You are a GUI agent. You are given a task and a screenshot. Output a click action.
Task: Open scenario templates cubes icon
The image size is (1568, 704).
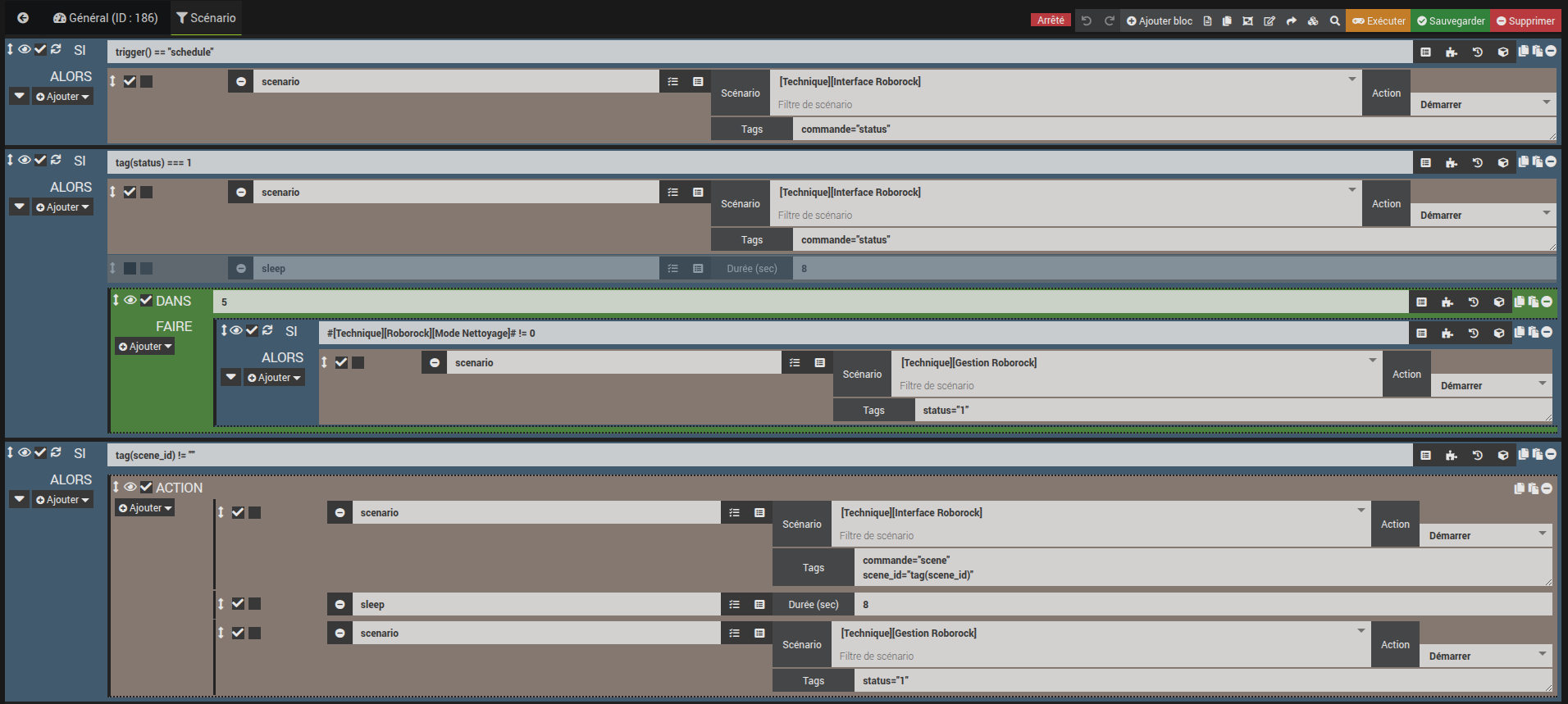(1313, 20)
